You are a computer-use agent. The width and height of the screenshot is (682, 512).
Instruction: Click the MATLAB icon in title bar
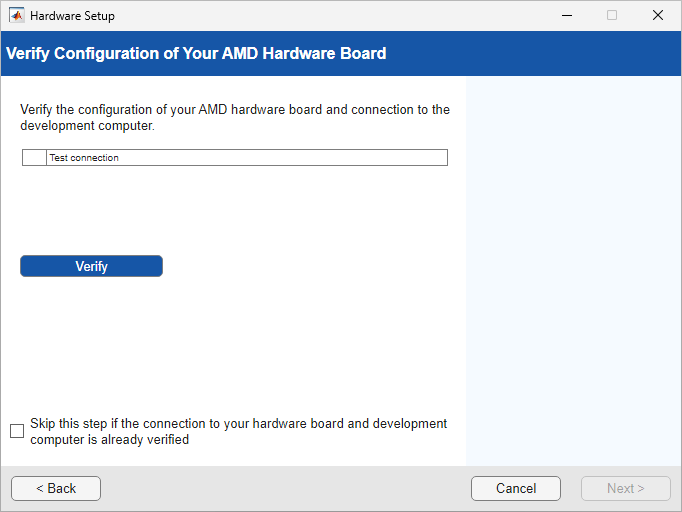tap(17, 16)
